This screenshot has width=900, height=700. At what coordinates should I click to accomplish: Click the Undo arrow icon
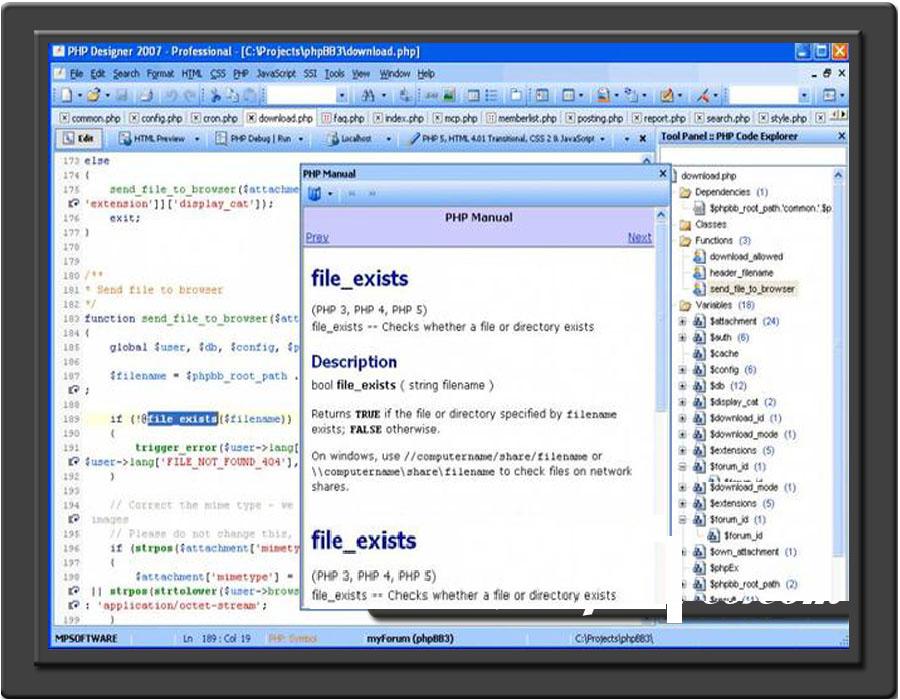click(x=171, y=95)
